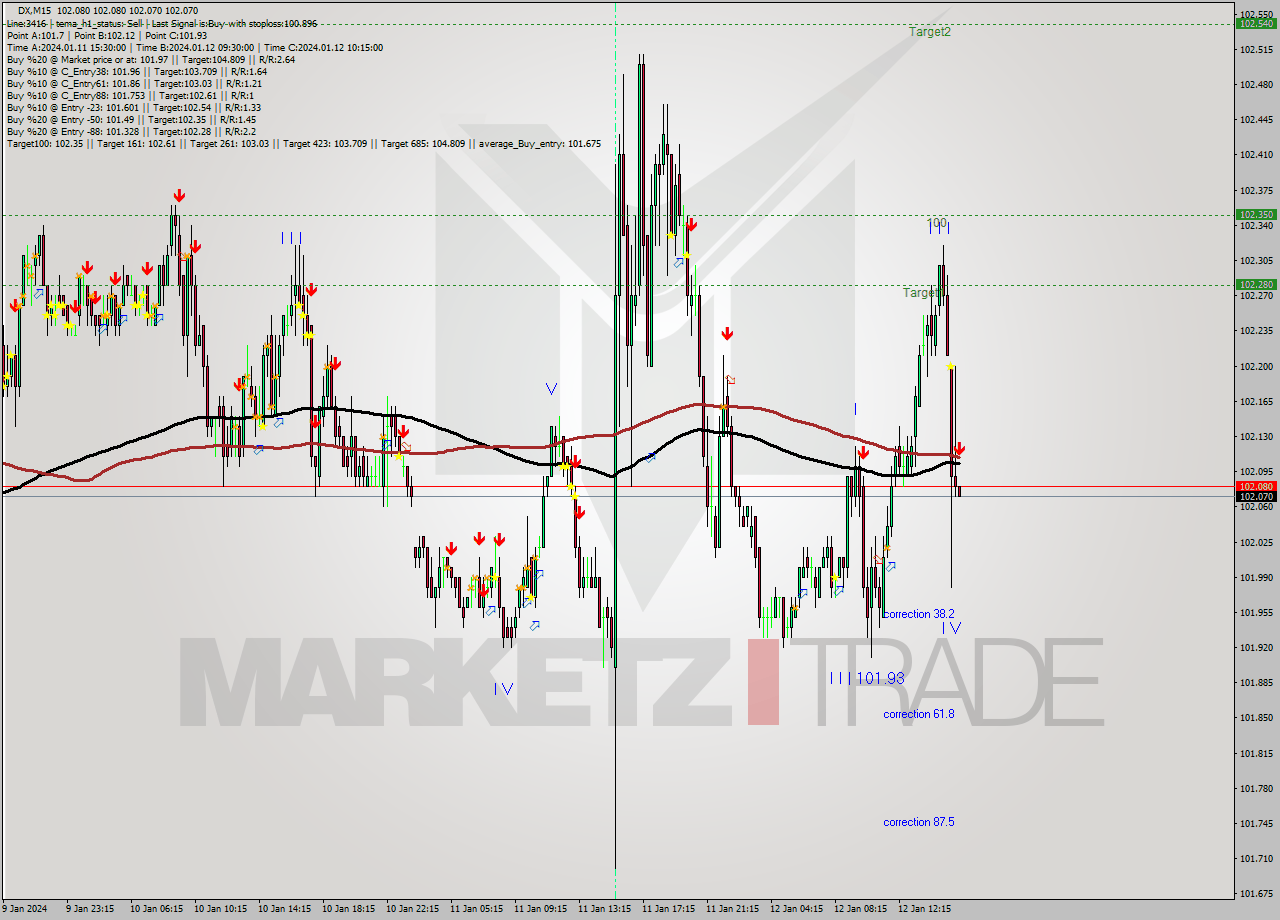
Task: Click the 101.710 price scale value
Action: (x=1256, y=858)
